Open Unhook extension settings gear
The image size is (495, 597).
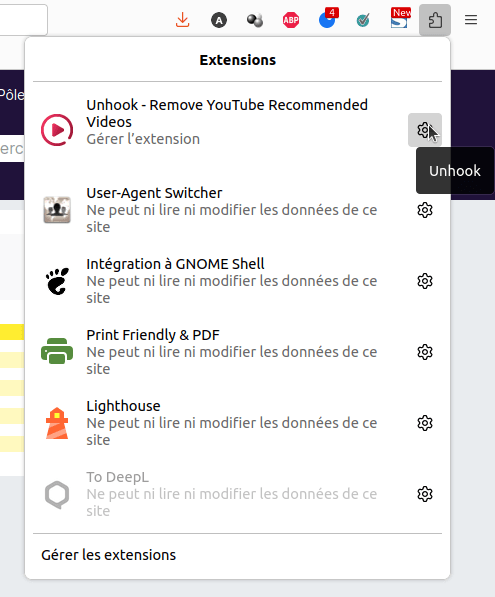click(425, 130)
